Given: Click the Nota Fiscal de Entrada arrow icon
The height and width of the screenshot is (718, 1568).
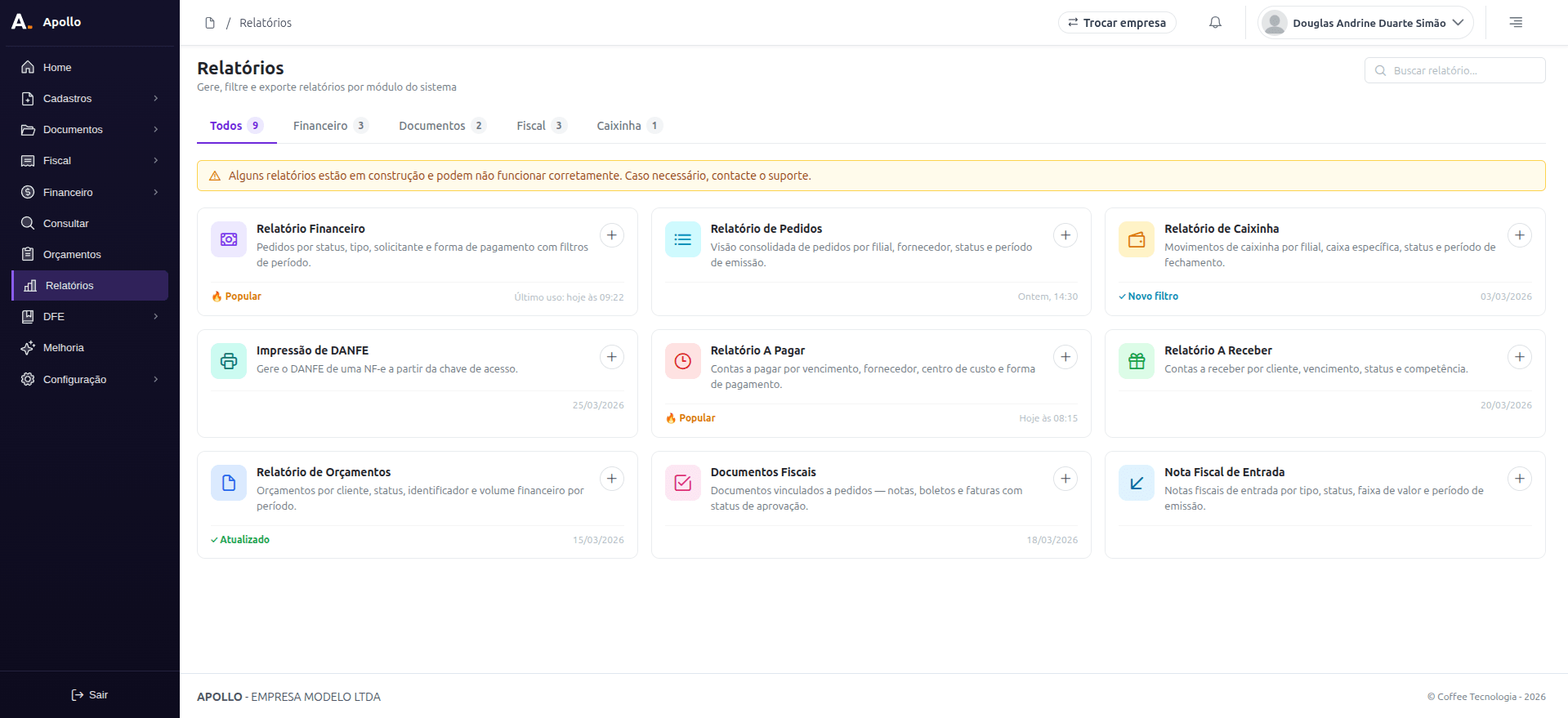Looking at the screenshot, I should (1137, 483).
